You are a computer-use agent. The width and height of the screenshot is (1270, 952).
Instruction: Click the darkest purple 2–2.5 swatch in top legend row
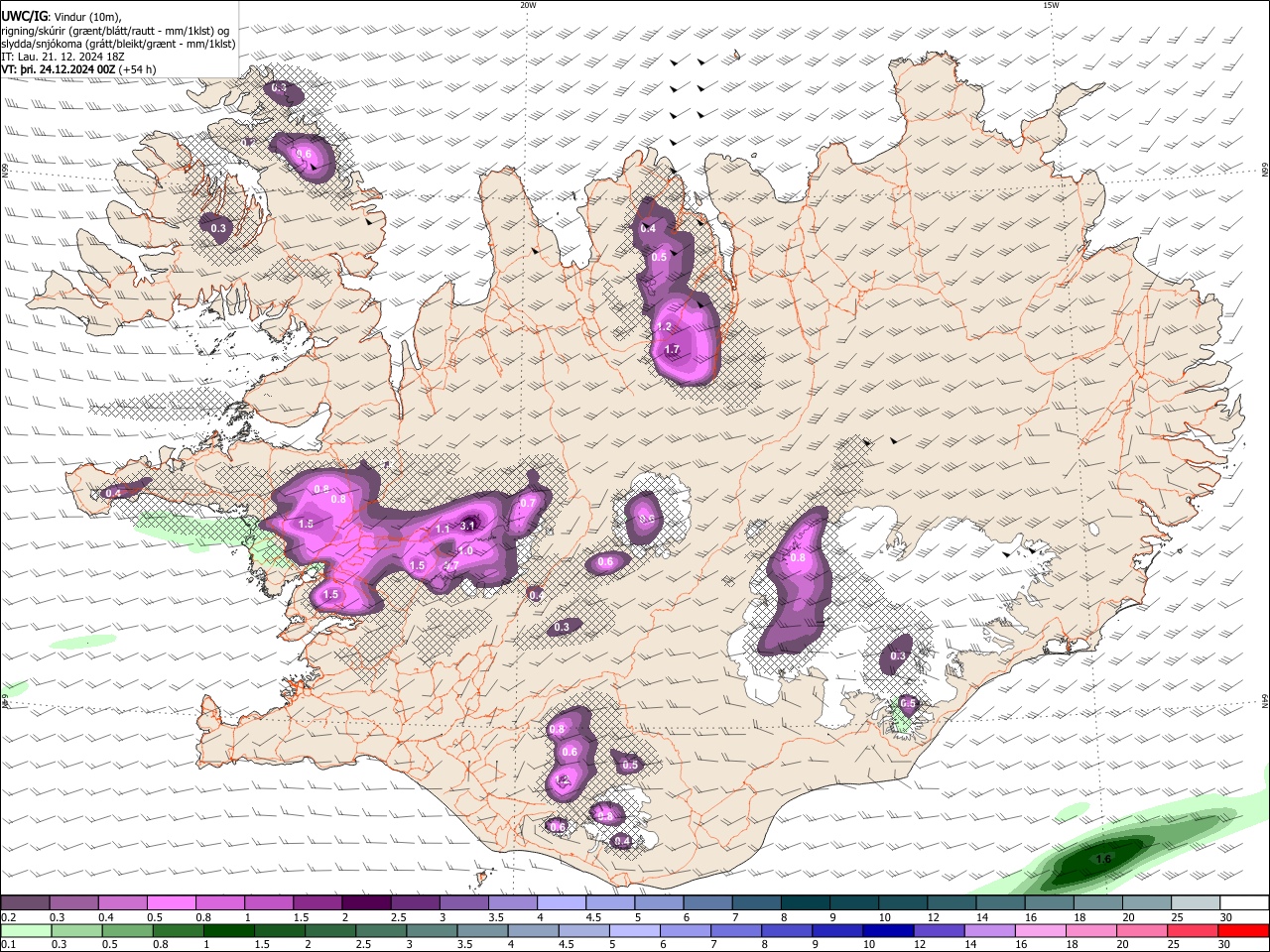click(365, 903)
